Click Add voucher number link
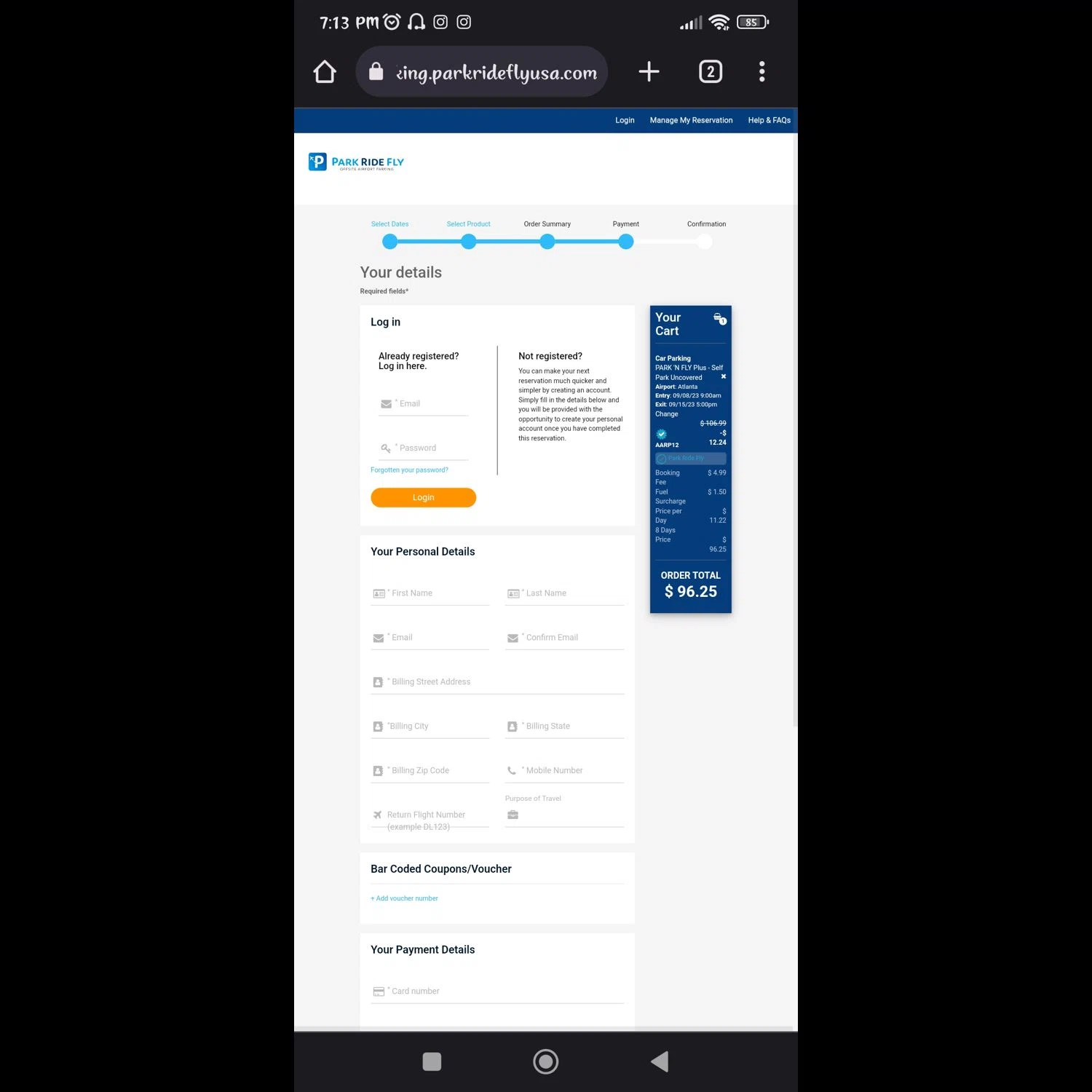Screen dimensions: 1092x1092 404,898
